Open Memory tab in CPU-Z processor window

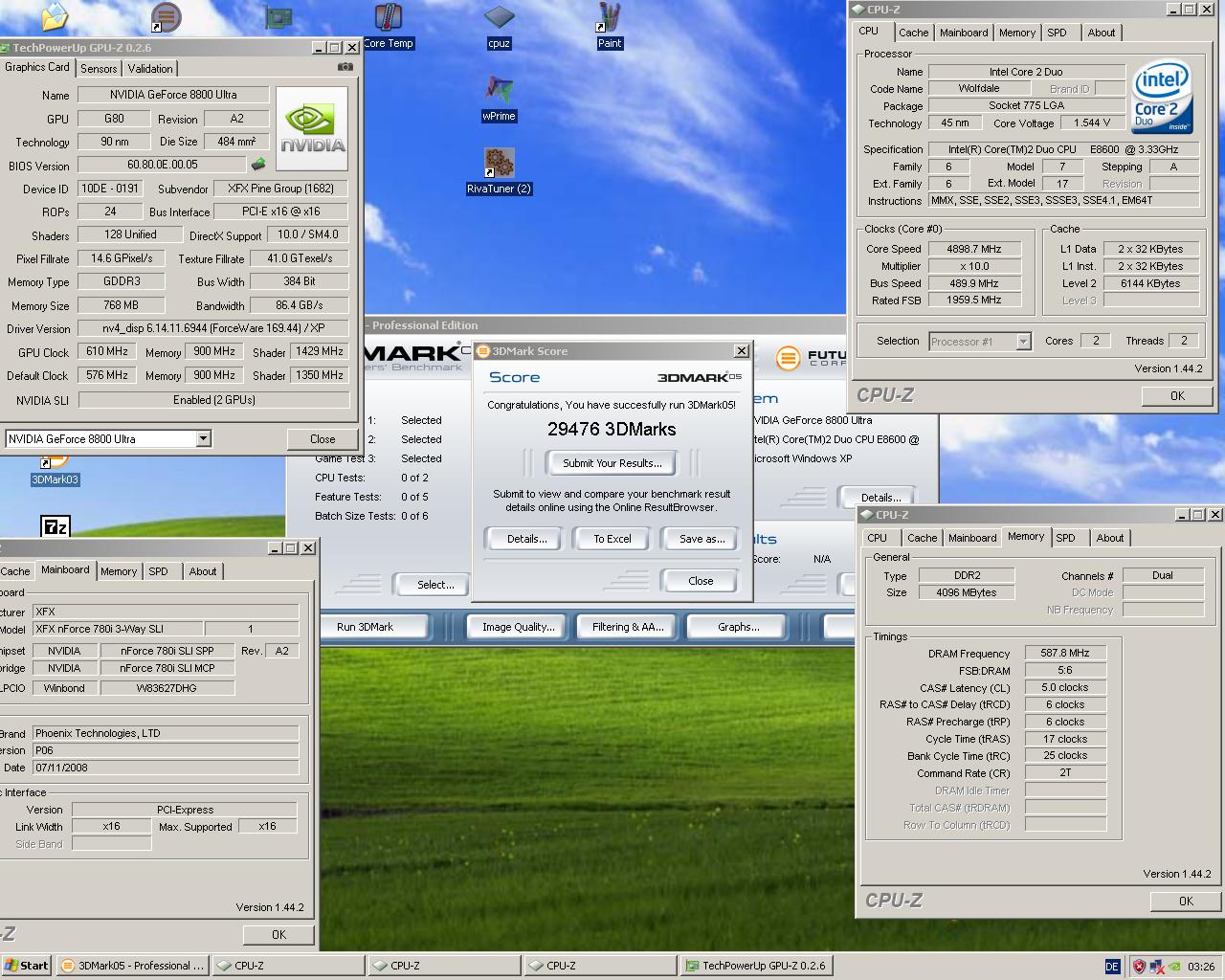(x=1017, y=33)
